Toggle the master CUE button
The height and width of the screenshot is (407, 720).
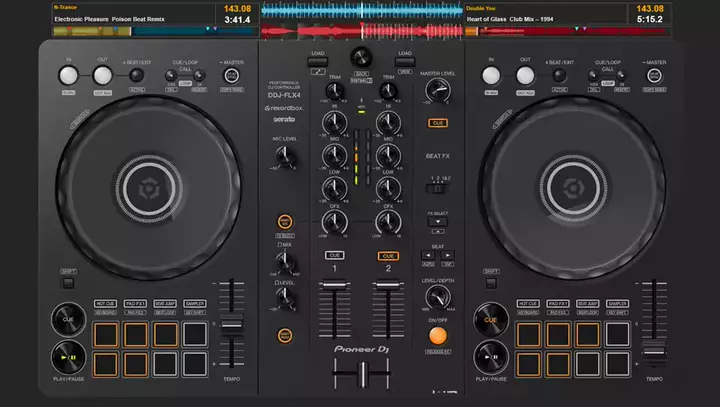pyautogui.click(x=438, y=123)
